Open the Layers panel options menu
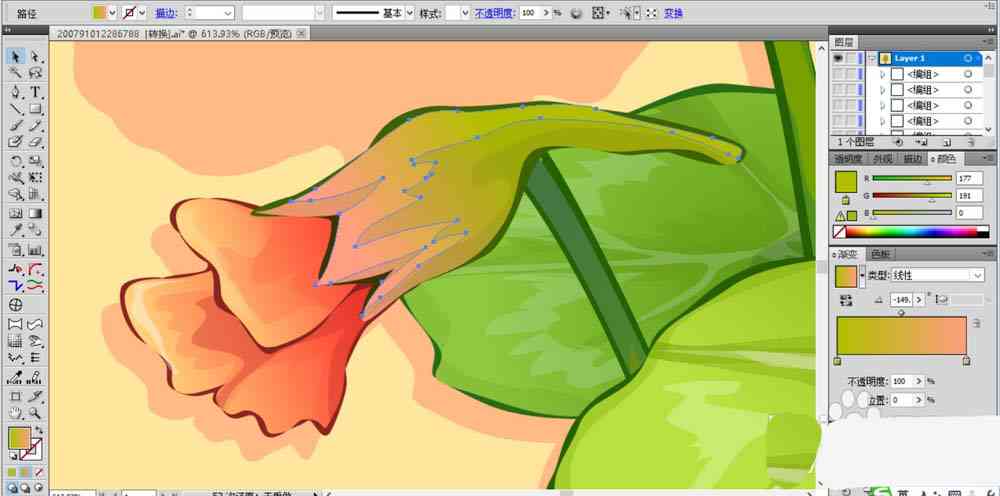This screenshot has width=1000, height=496. pos(989,42)
